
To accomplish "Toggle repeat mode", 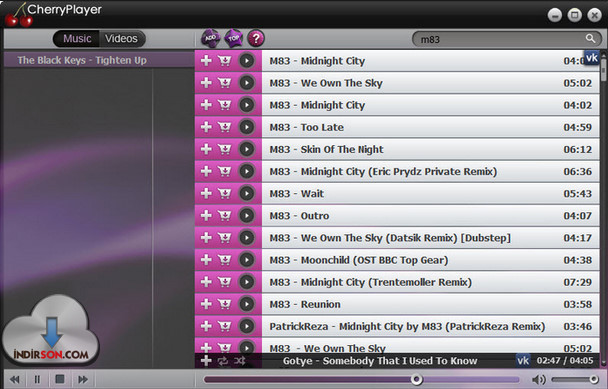I will [223, 361].
